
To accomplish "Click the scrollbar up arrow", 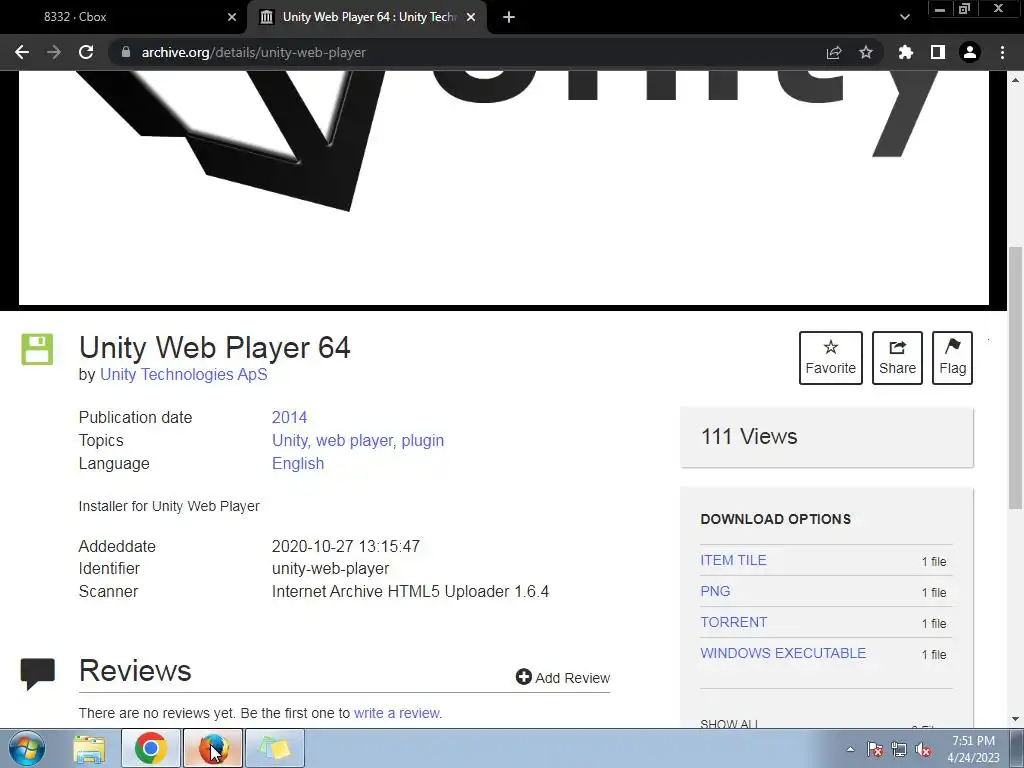I will click(1015, 79).
